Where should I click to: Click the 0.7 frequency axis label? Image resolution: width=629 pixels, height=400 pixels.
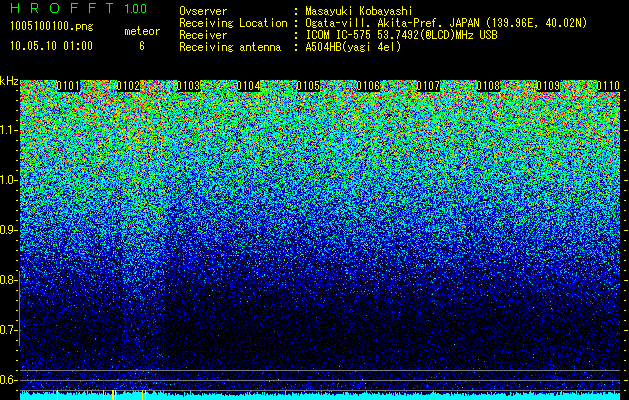[x=9, y=330]
